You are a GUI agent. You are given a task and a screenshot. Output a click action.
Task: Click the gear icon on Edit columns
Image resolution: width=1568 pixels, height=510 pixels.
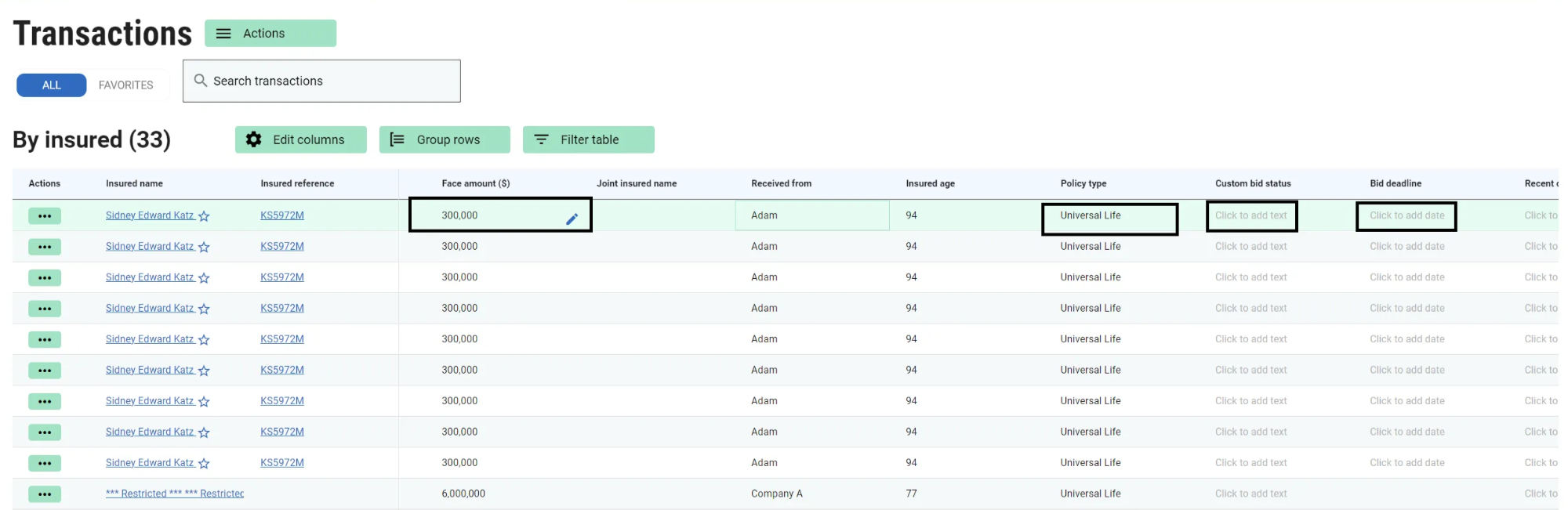(253, 139)
